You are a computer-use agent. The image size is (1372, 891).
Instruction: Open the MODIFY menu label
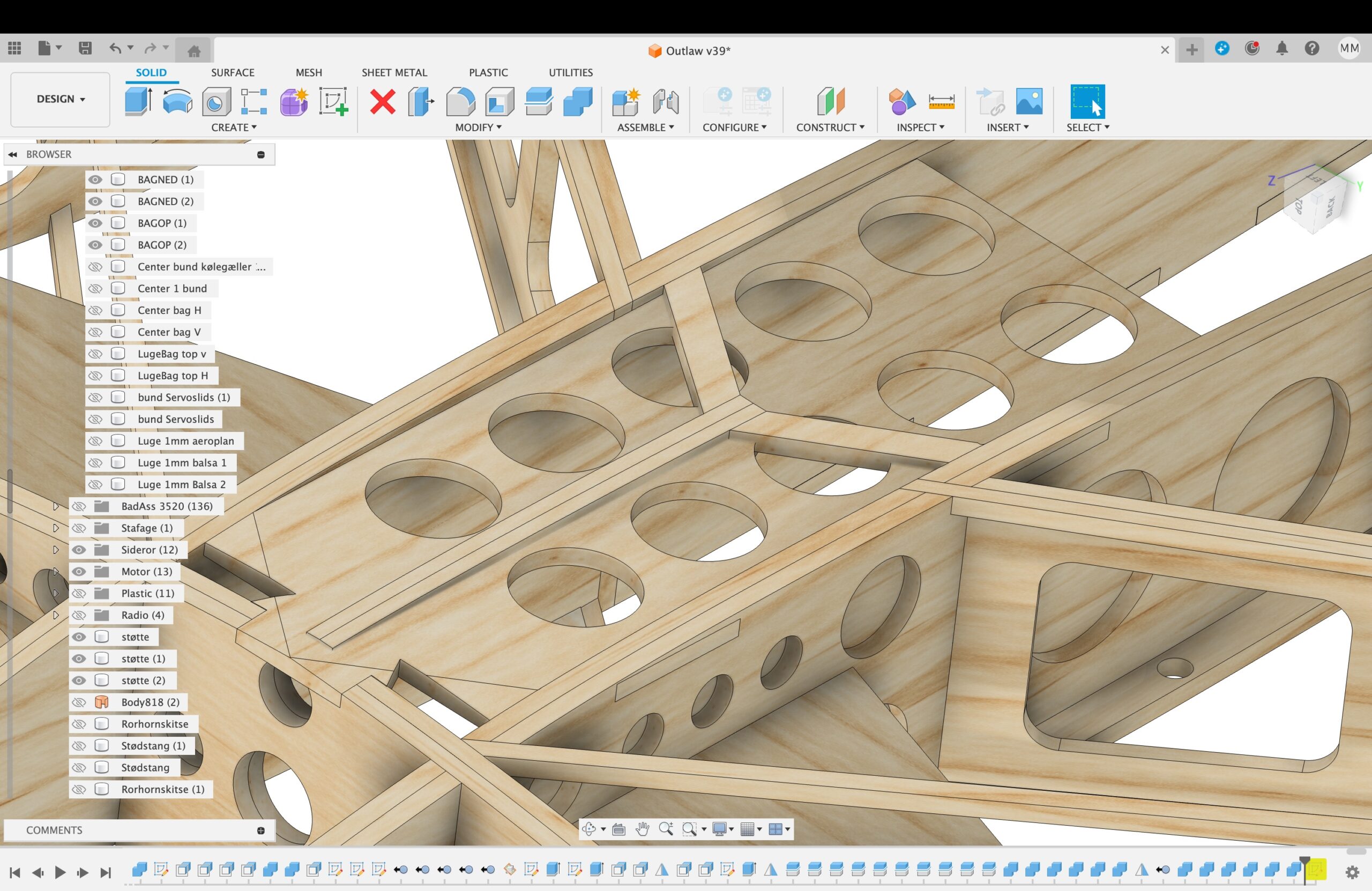[x=479, y=128]
